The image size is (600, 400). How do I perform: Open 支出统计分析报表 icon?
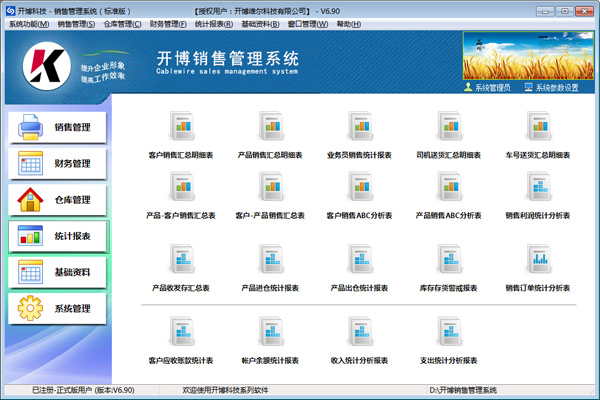pyautogui.click(x=450, y=331)
